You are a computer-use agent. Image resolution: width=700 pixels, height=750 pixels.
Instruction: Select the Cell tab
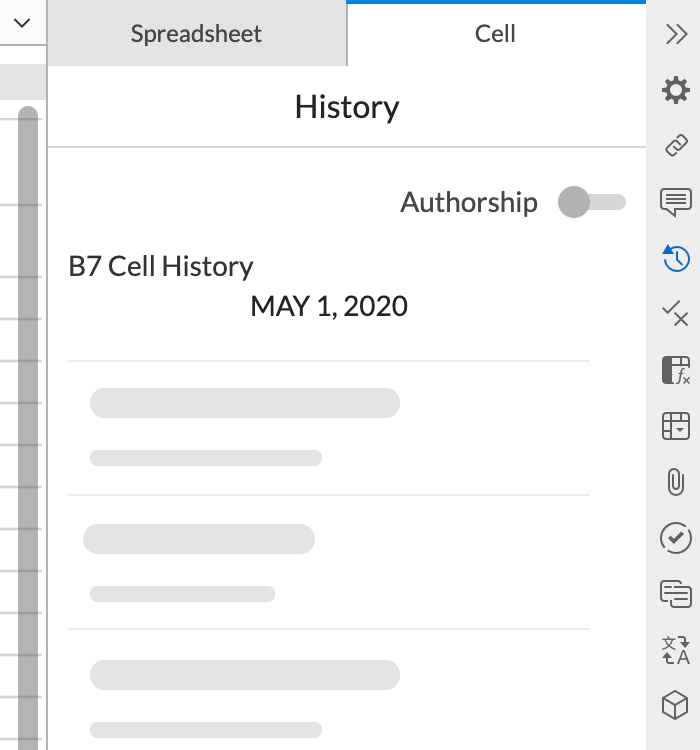pyautogui.click(x=495, y=34)
